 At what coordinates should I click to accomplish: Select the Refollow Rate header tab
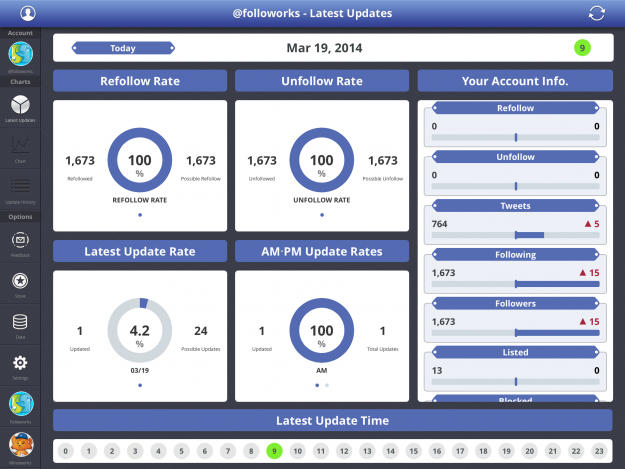tap(140, 81)
